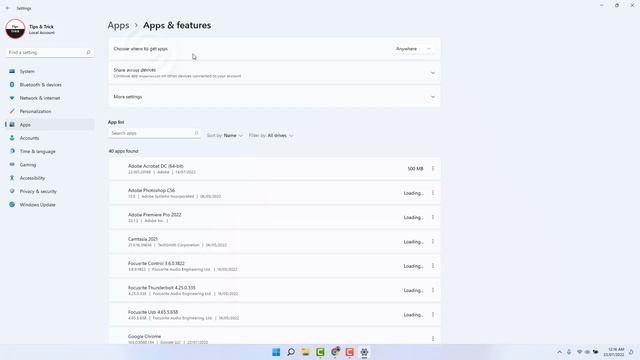
Task: Open the Windows Start menu
Action: 276,352
